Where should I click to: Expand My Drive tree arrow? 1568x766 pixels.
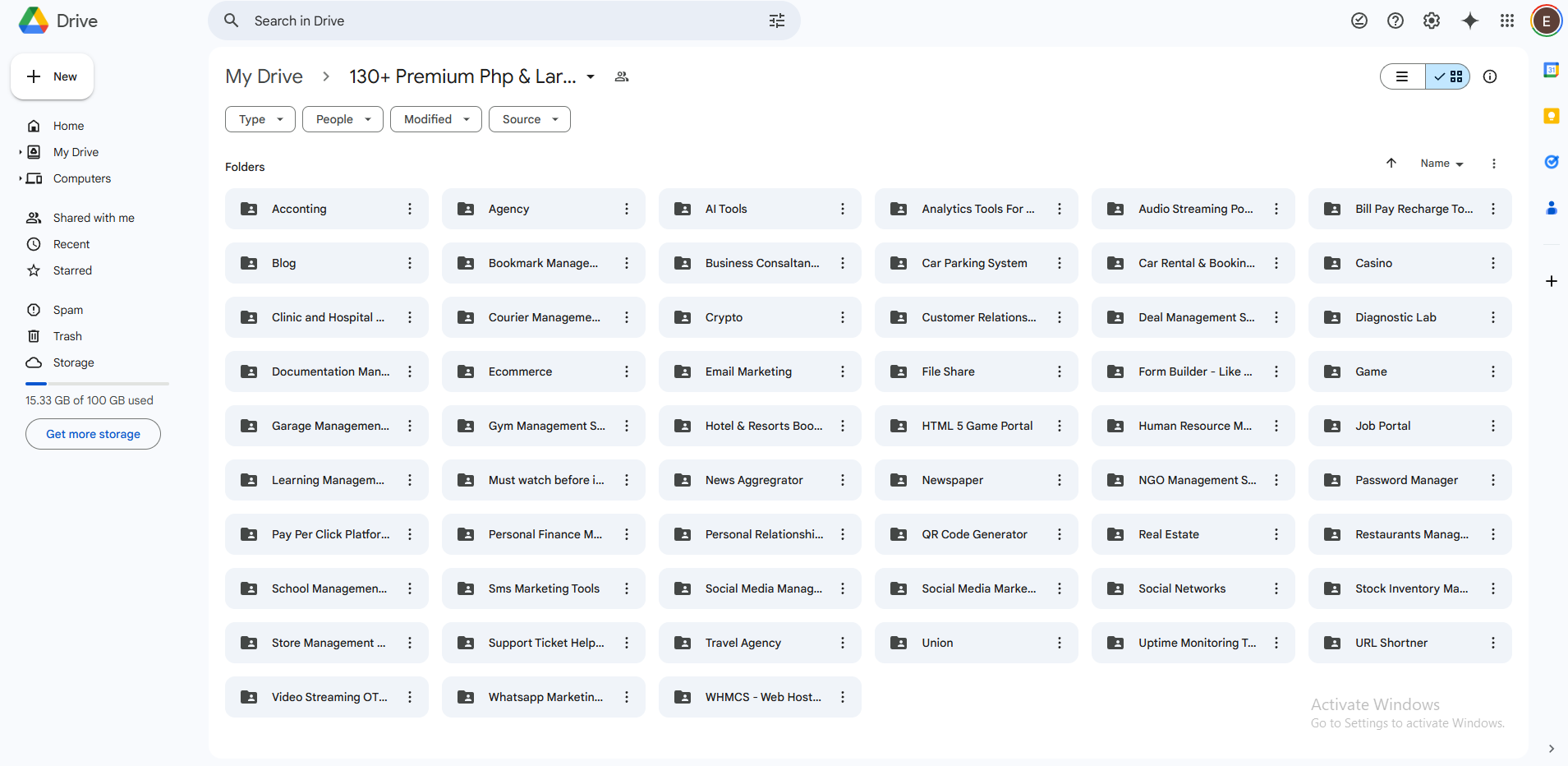click(21, 152)
